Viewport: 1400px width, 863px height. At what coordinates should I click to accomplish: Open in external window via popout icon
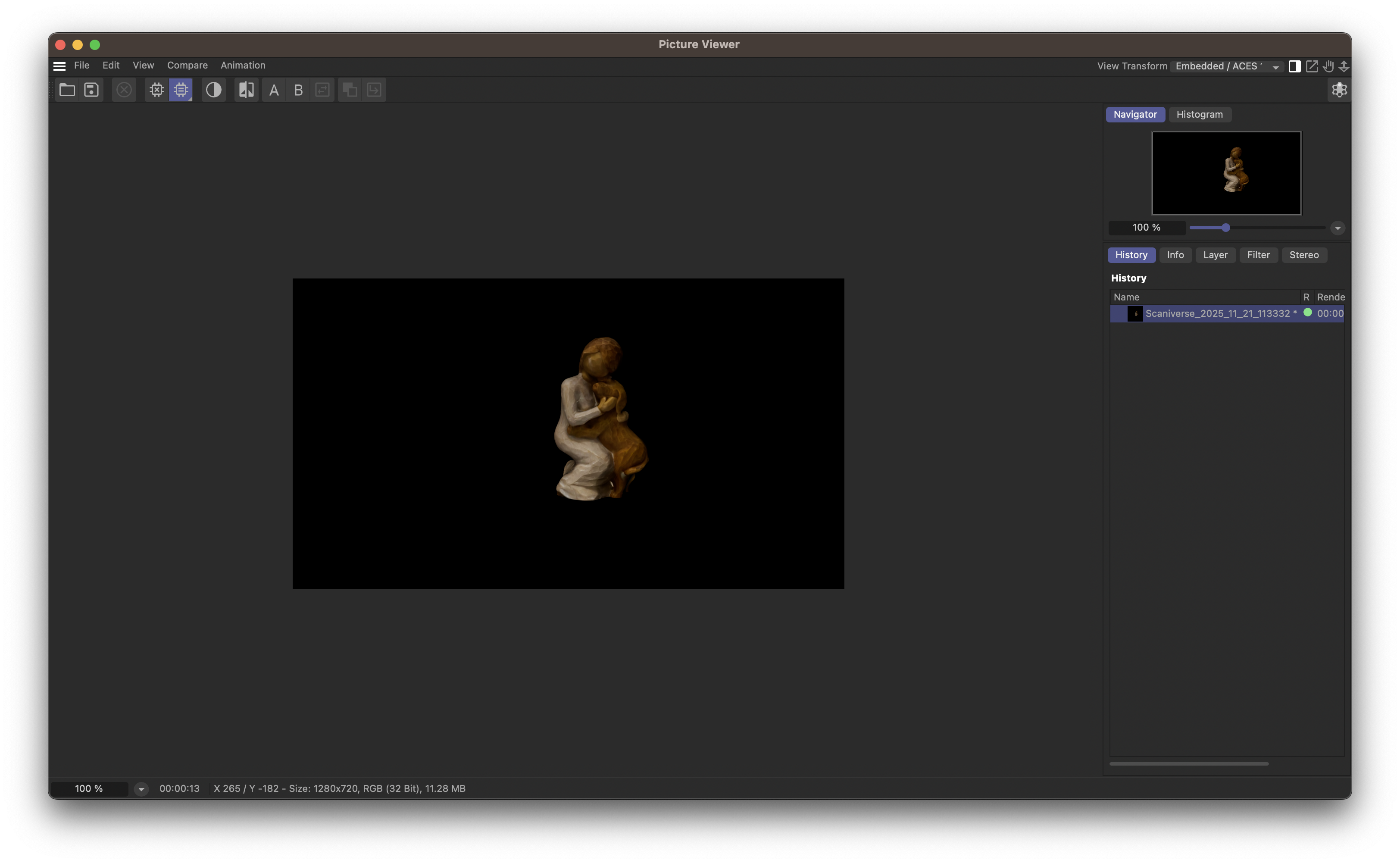1312,66
